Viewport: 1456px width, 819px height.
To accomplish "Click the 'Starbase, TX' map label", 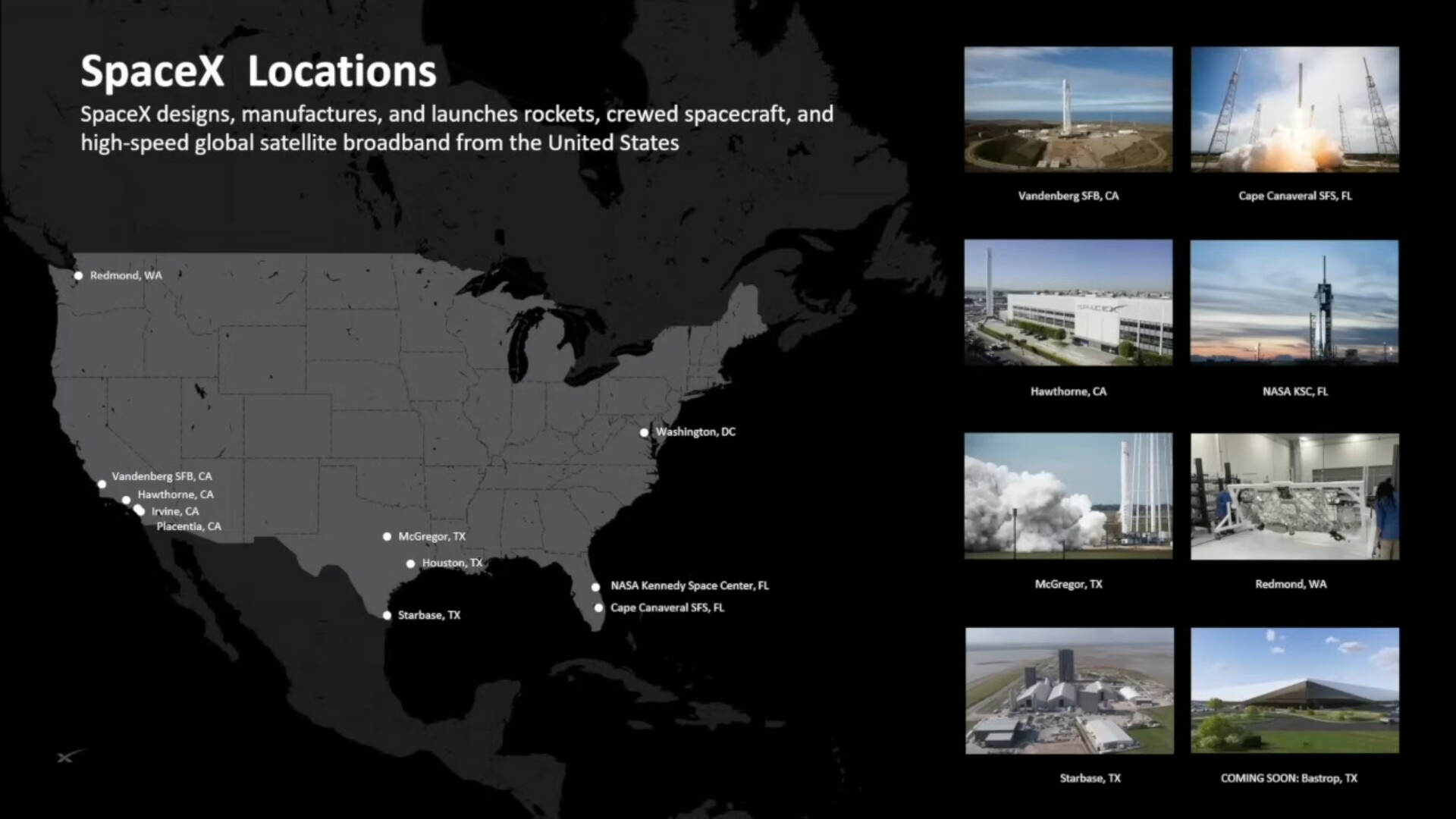I will [x=429, y=615].
